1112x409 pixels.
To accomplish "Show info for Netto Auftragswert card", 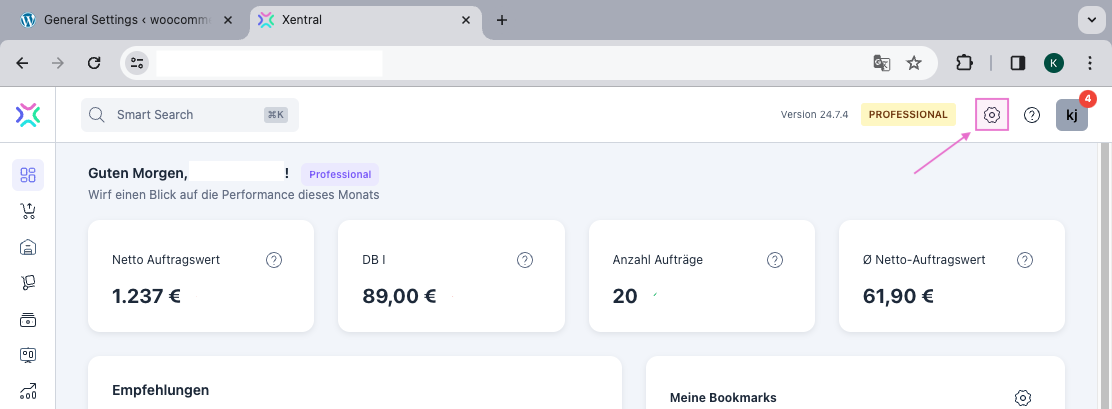I will coord(274,260).
